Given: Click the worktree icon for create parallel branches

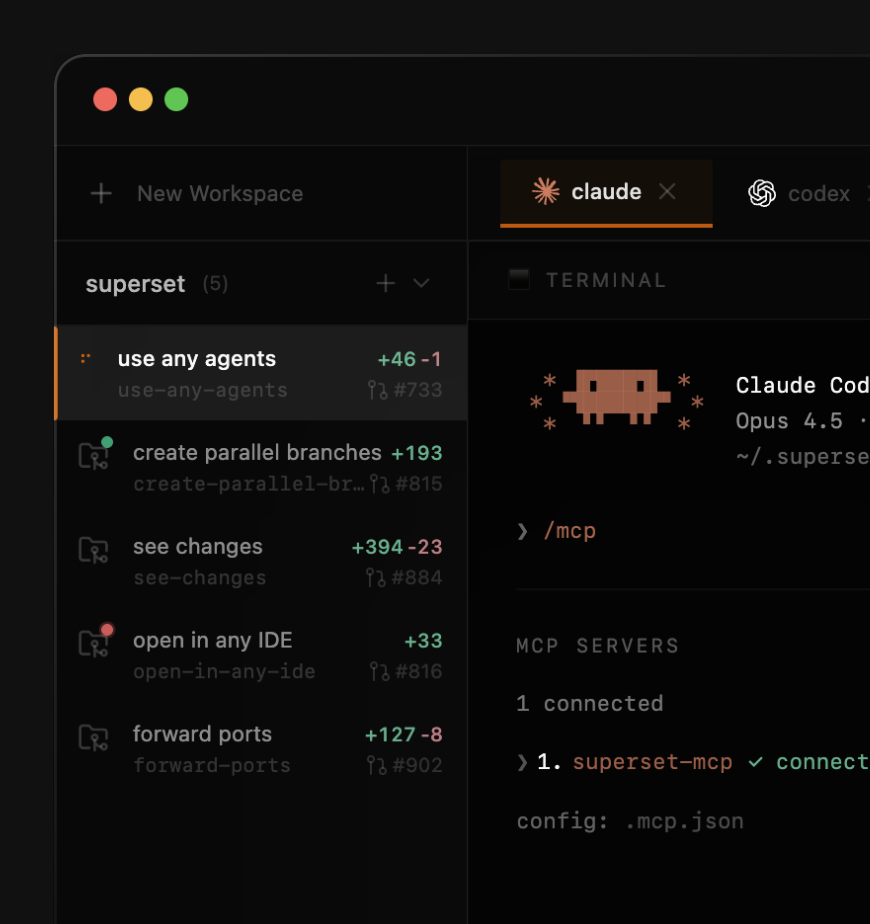Looking at the screenshot, I should tap(93, 456).
